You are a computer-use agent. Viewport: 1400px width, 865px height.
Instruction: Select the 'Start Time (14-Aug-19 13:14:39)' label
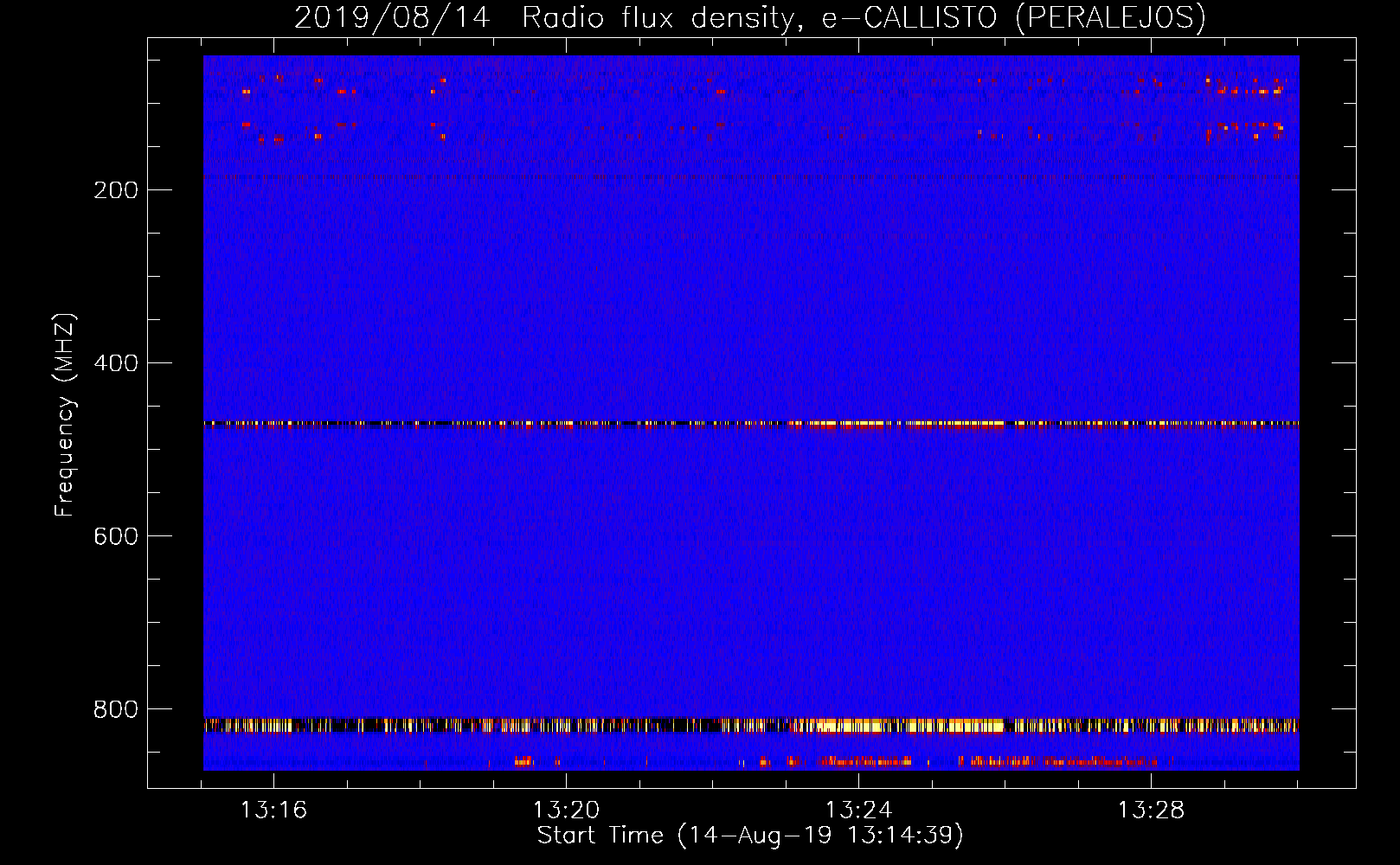pos(750,836)
